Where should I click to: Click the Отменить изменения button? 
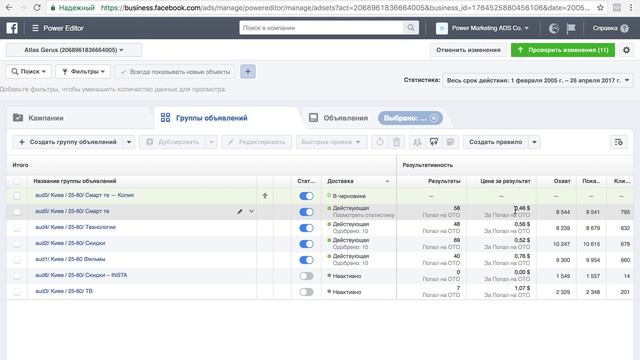tap(468, 50)
